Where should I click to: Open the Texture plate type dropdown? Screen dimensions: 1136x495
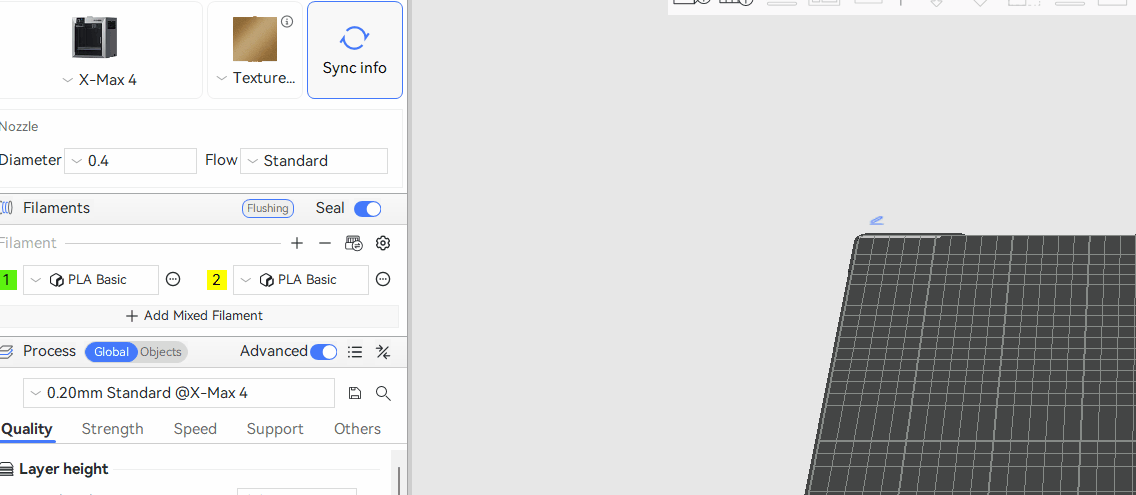pos(255,78)
